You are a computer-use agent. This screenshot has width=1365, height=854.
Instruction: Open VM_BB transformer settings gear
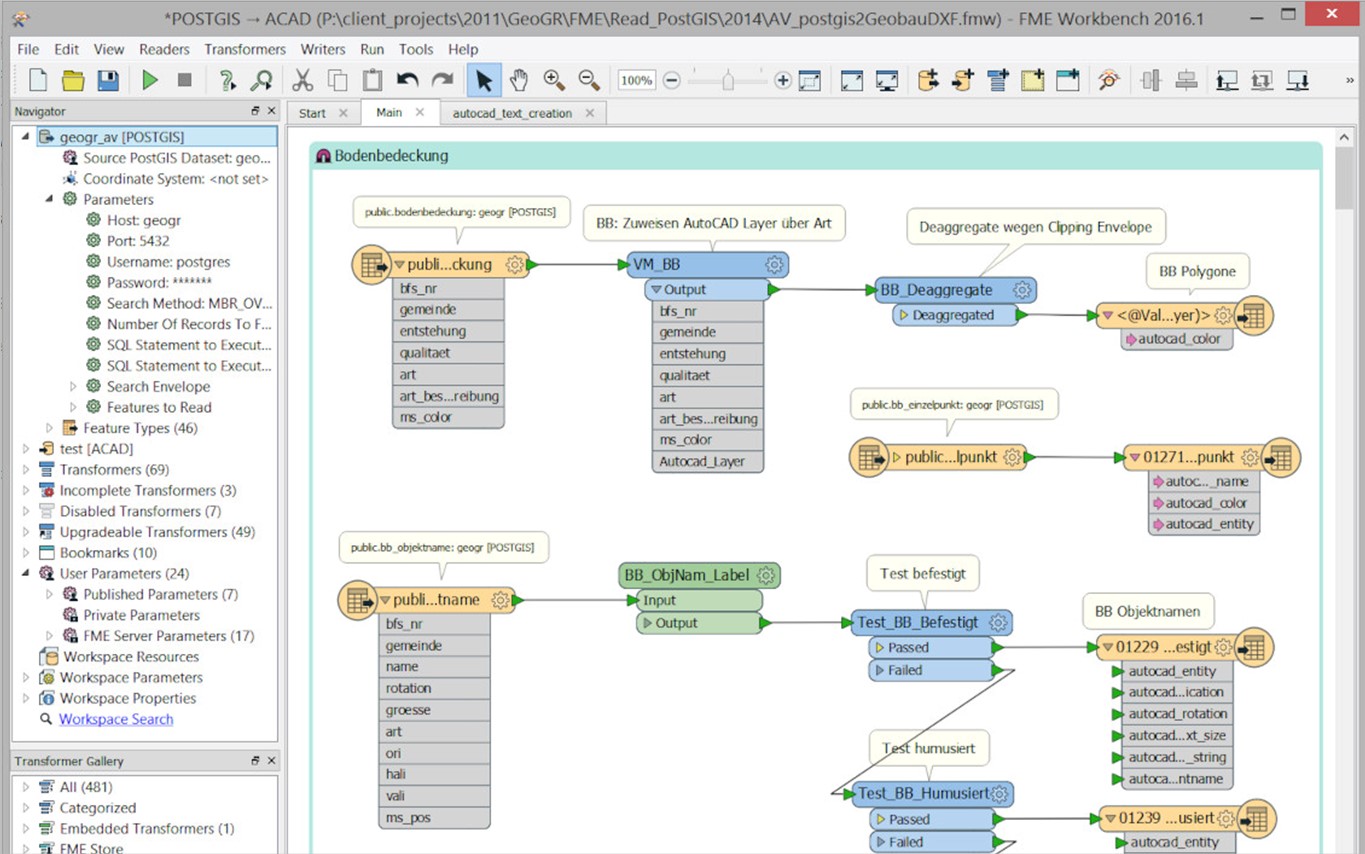point(774,264)
